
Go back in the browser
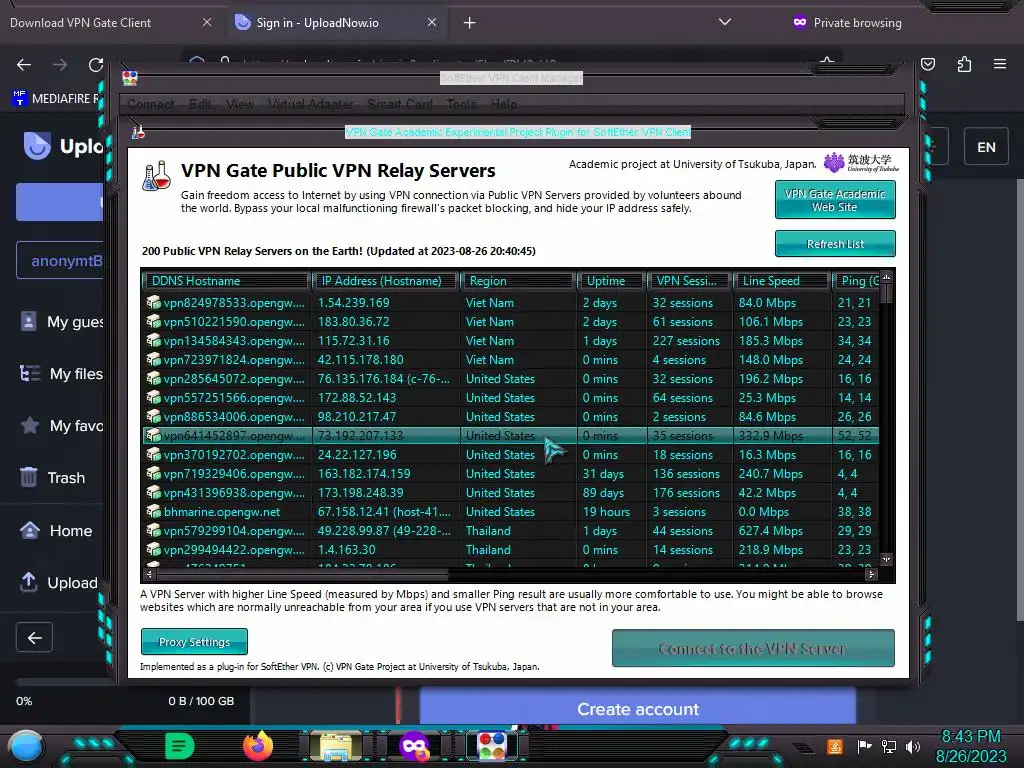pos(24,65)
